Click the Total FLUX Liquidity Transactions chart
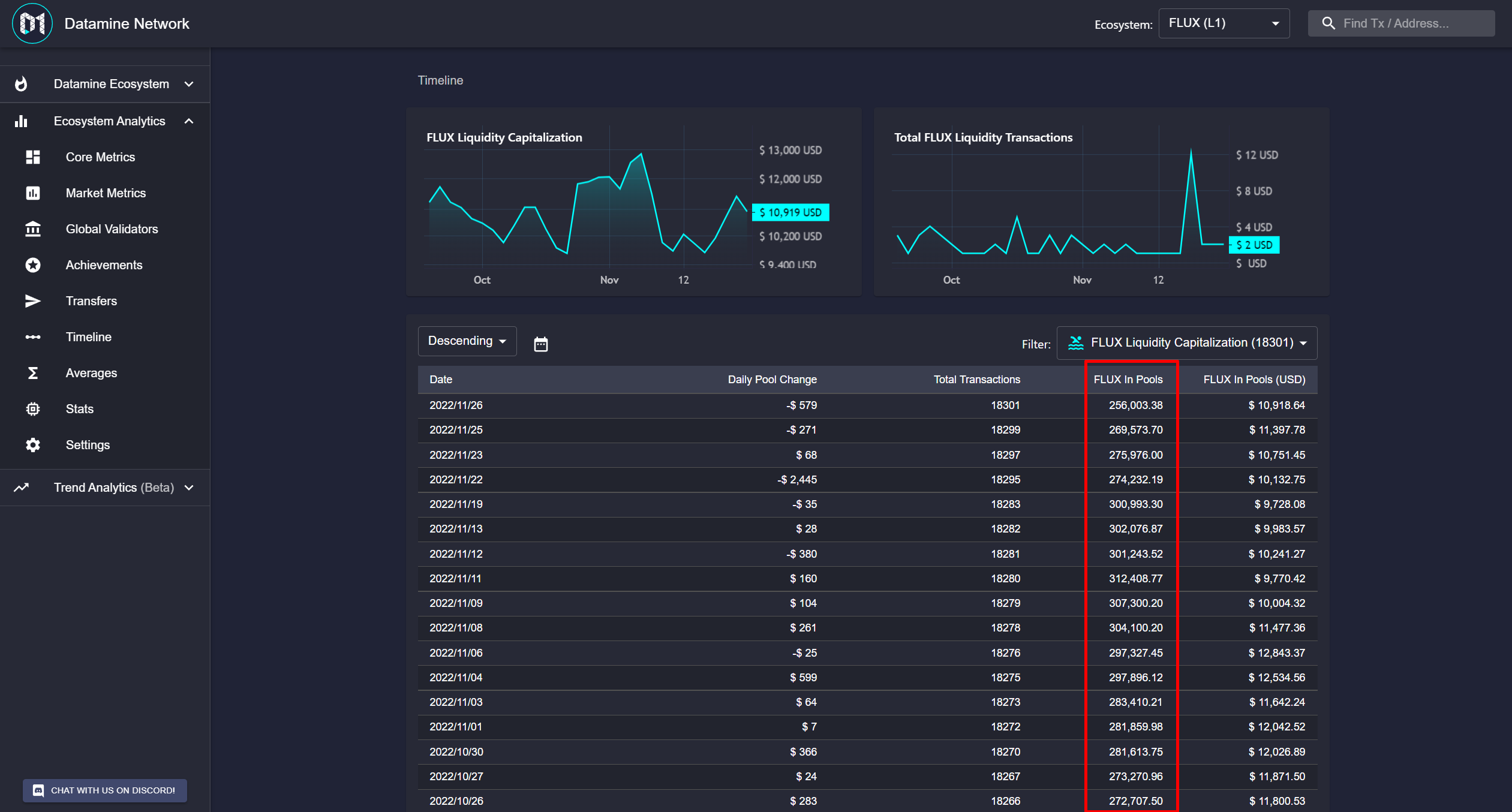Viewport: 1512px width, 812px height. (1101, 202)
